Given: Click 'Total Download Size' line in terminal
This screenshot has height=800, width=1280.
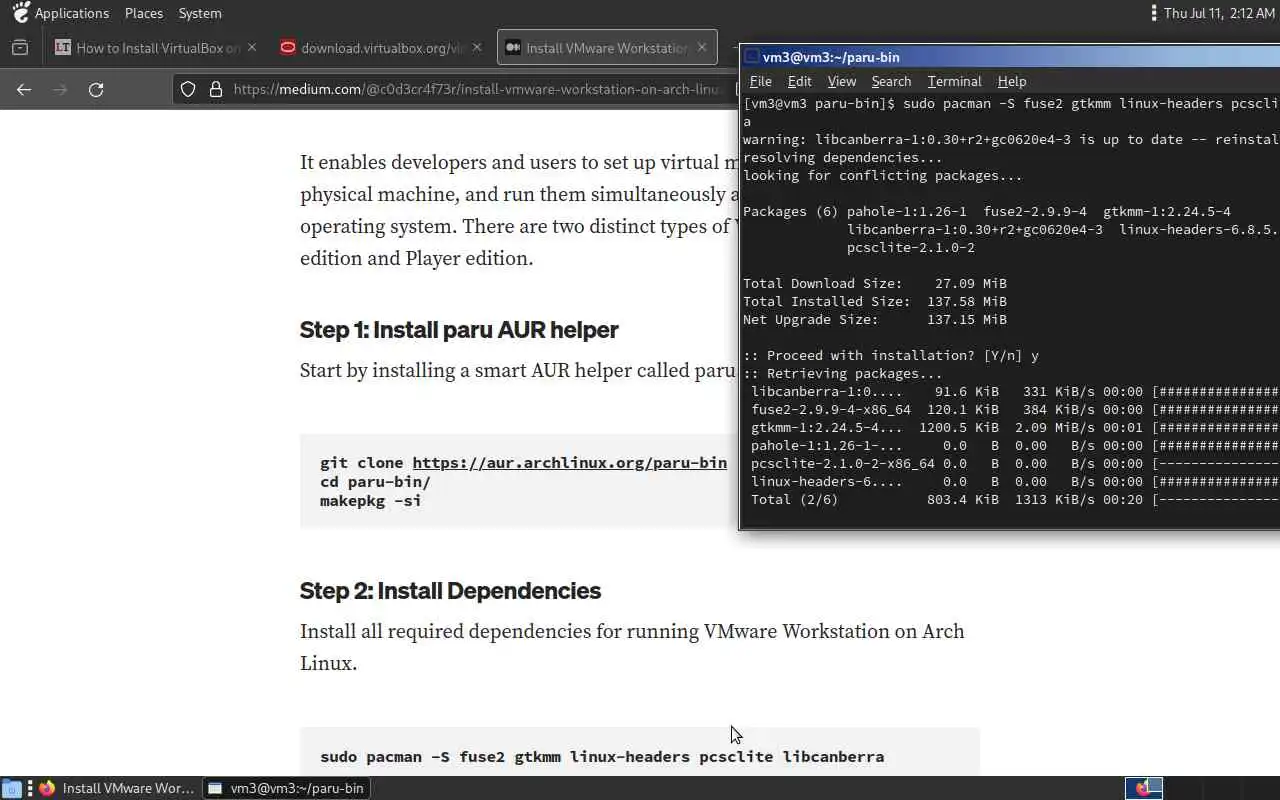Looking at the screenshot, I should (x=875, y=283).
